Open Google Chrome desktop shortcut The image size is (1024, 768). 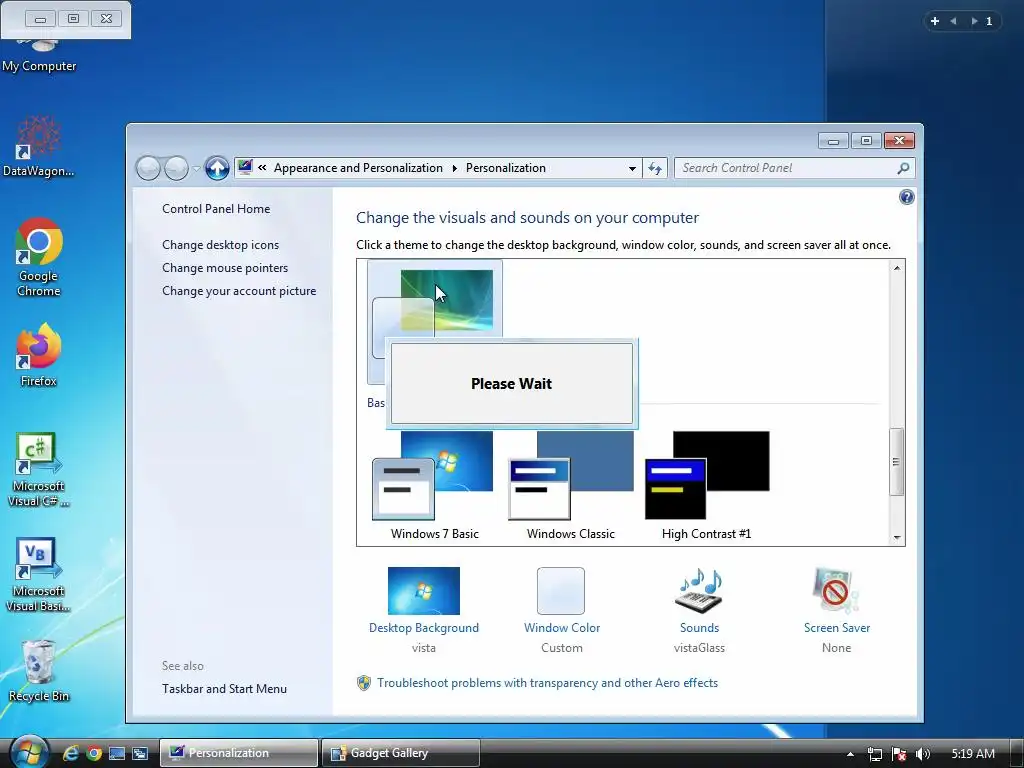click(x=39, y=257)
